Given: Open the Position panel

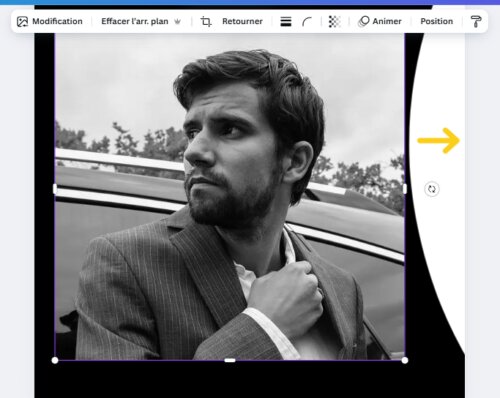Looking at the screenshot, I should (437, 21).
